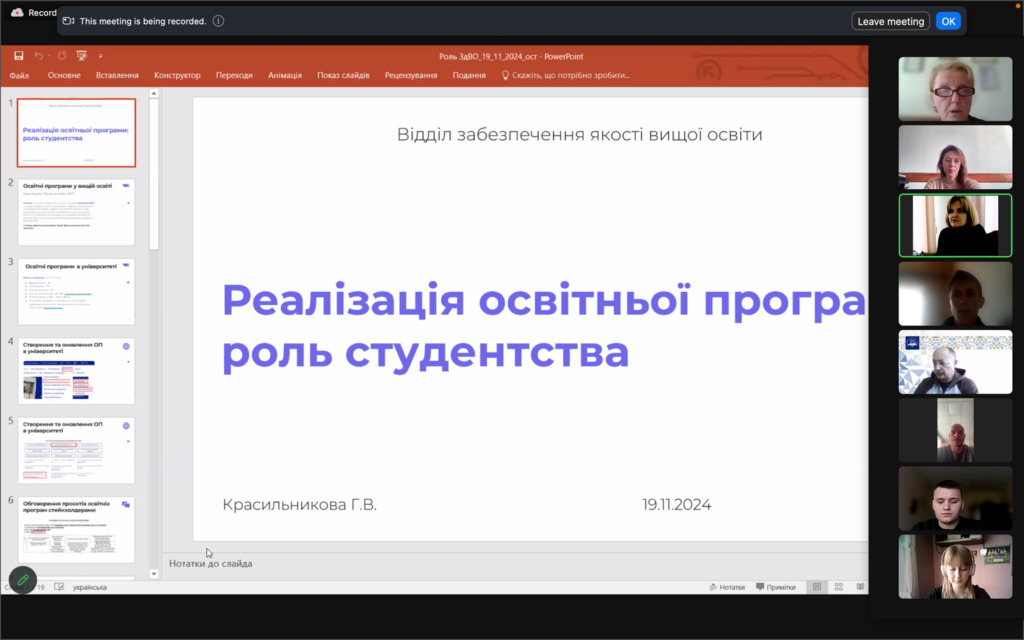The image size is (1024, 640).
Task: Click the spell check icon in status bar
Action: coord(58,587)
